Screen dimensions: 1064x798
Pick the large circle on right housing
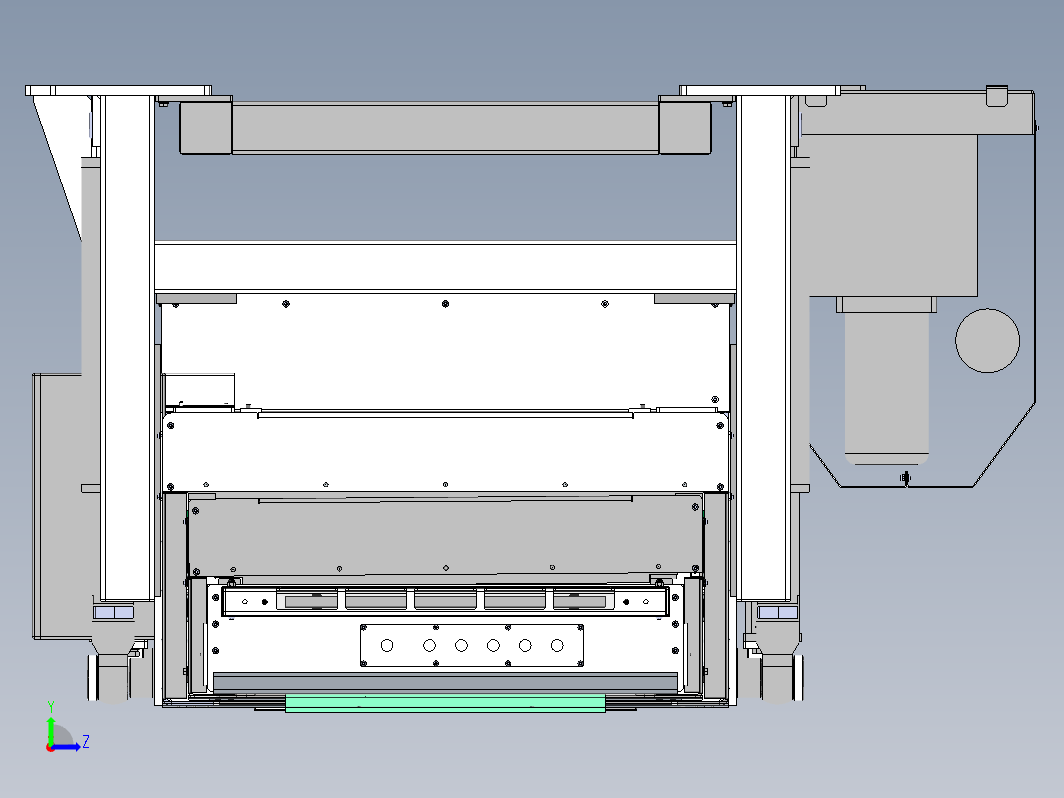(987, 341)
